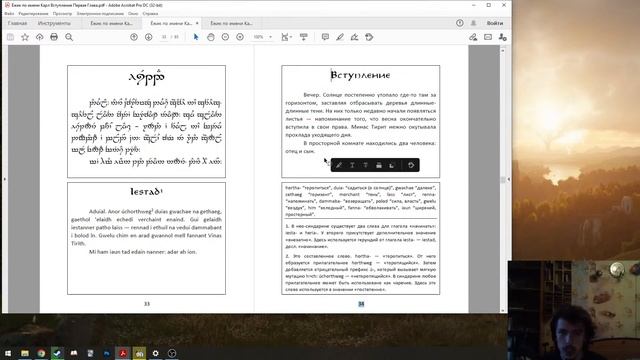Close the active document tab
Screen dimensions: 640x360
coord(197,23)
